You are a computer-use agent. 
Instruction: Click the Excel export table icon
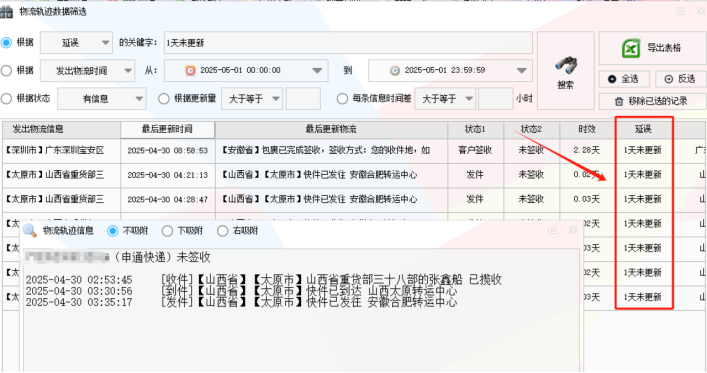click(x=631, y=48)
